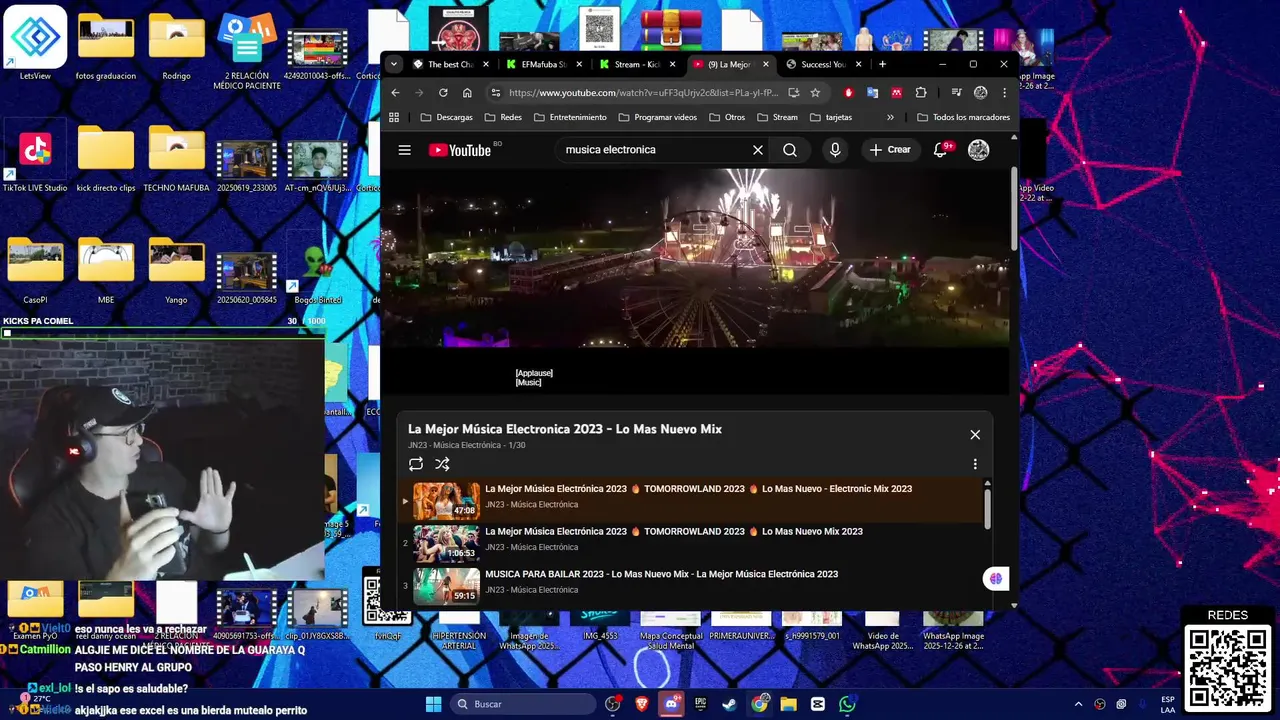
Task: Toggle playlist loop (repeat) button
Action: pos(416,464)
